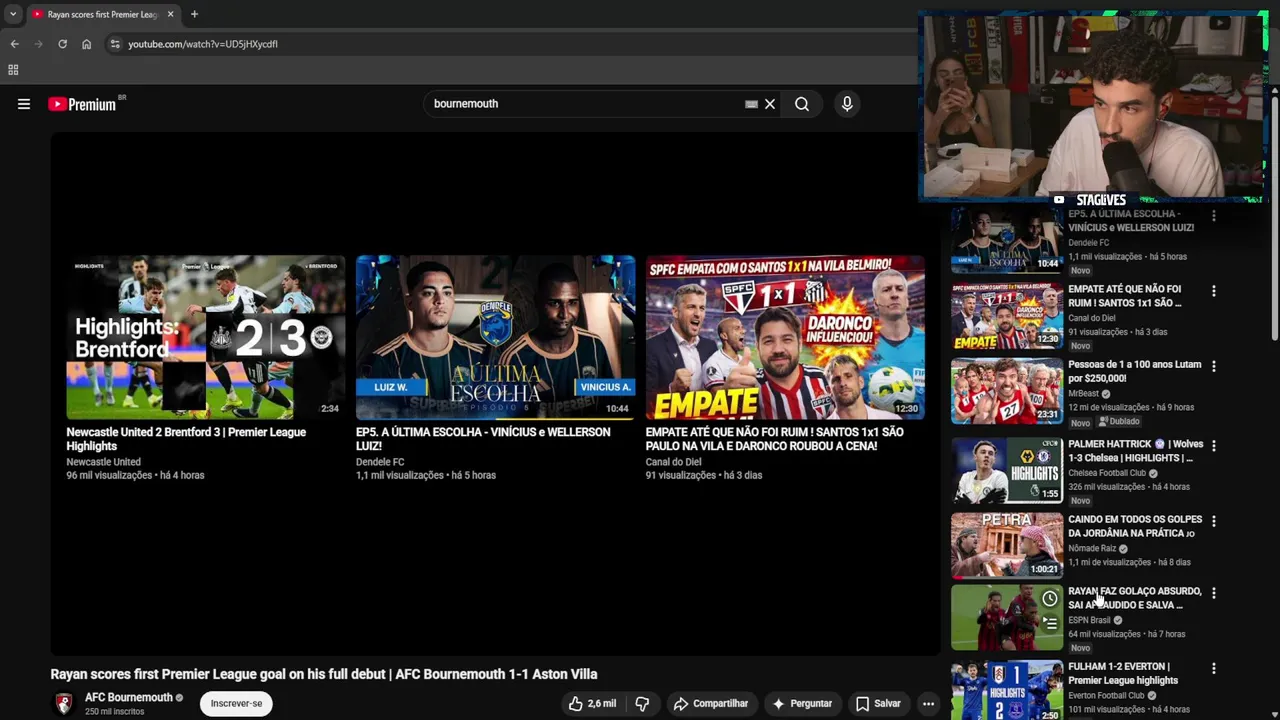Visit Newcastle United channel under end-screen video
The height and width of the screenshot is (720, 1280).
pos(103,462)
